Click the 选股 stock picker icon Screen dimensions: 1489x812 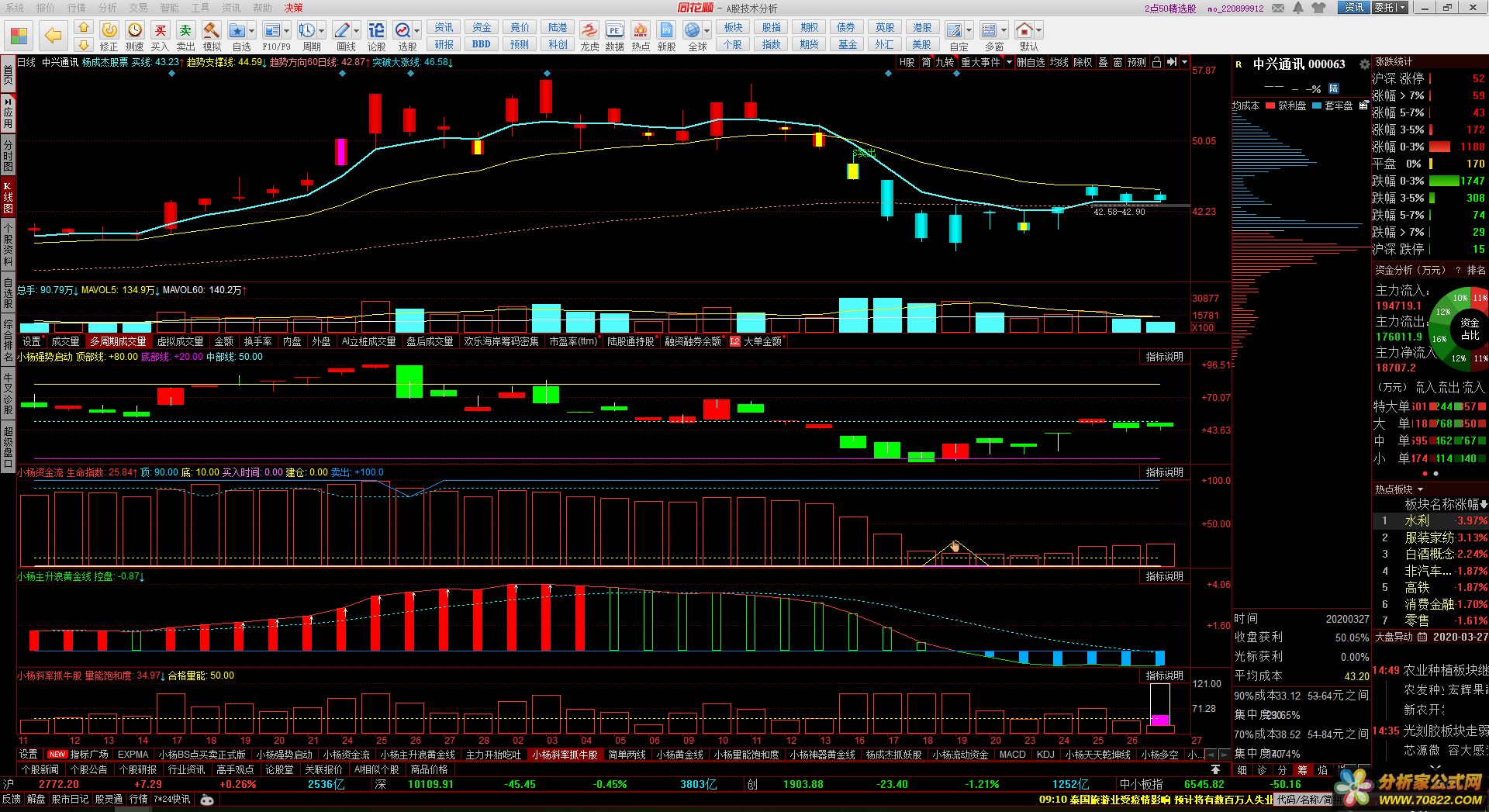403,30
